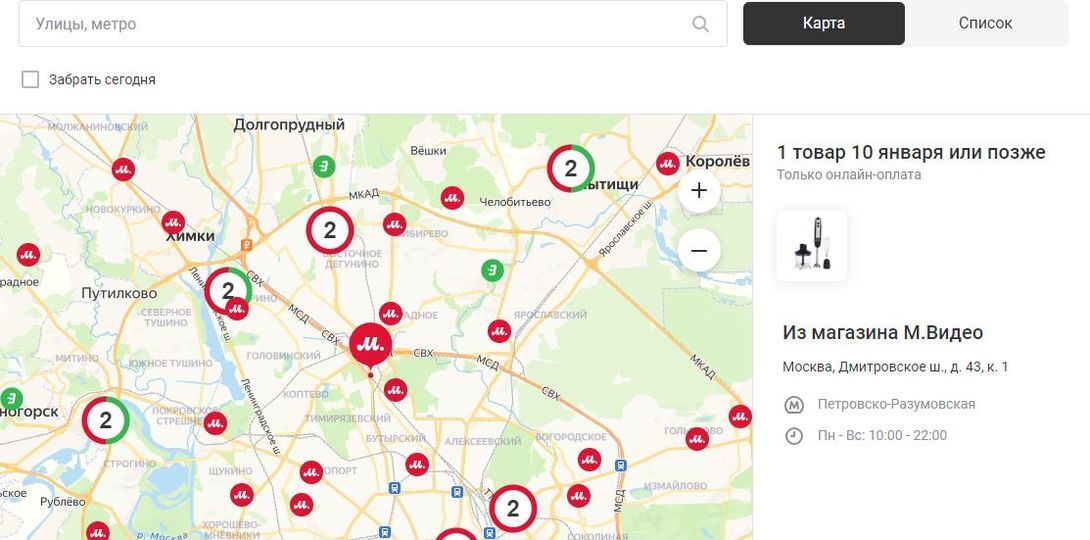Click the ruble parking icon near Химки

tap(246, 245)
